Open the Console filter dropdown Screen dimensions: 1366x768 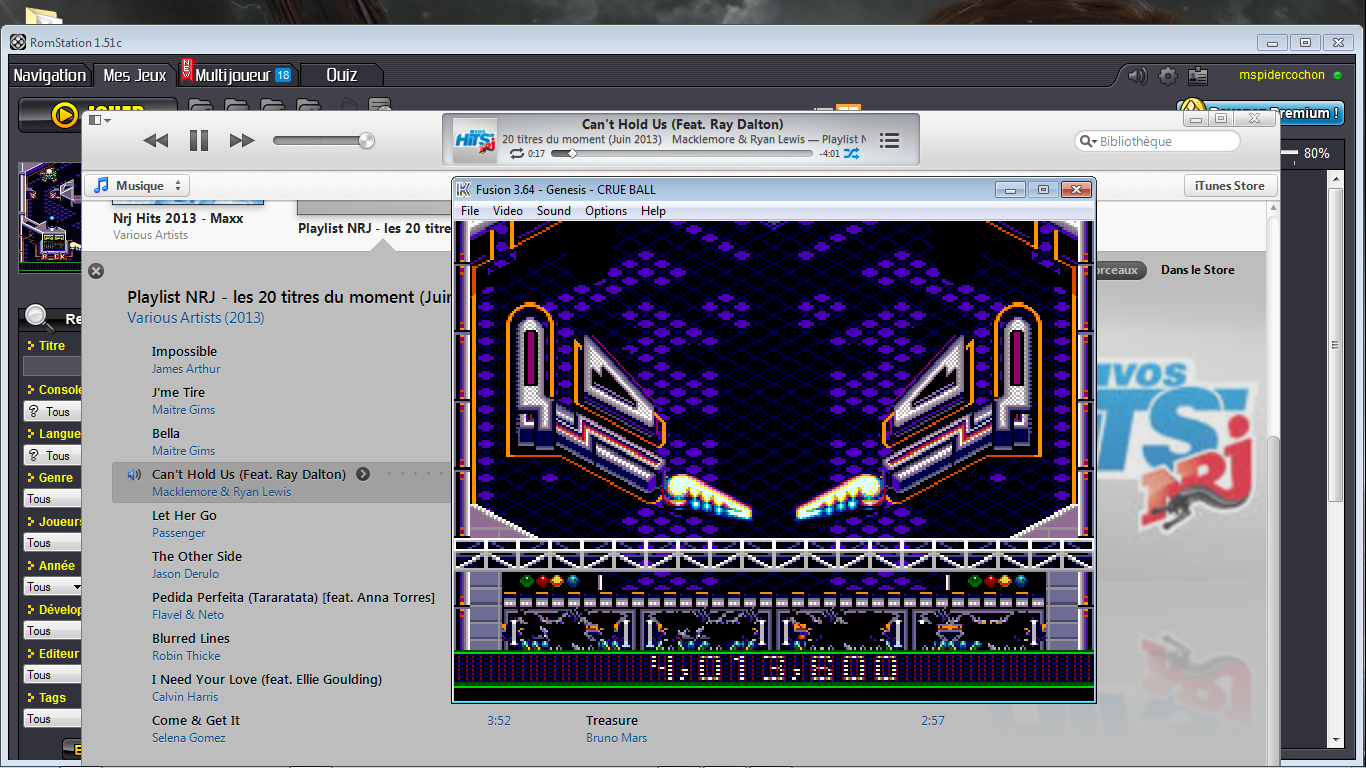click(52, 411)
